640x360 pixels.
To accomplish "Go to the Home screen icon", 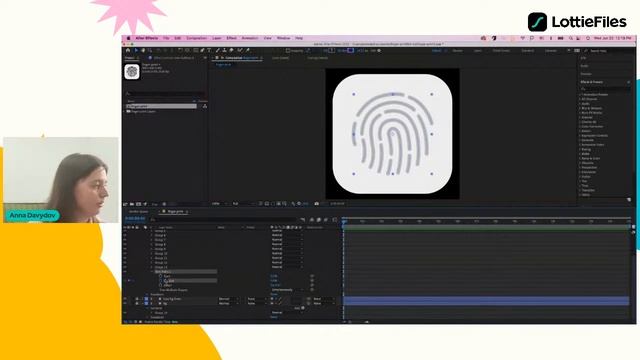I will [x=128, y=51].
